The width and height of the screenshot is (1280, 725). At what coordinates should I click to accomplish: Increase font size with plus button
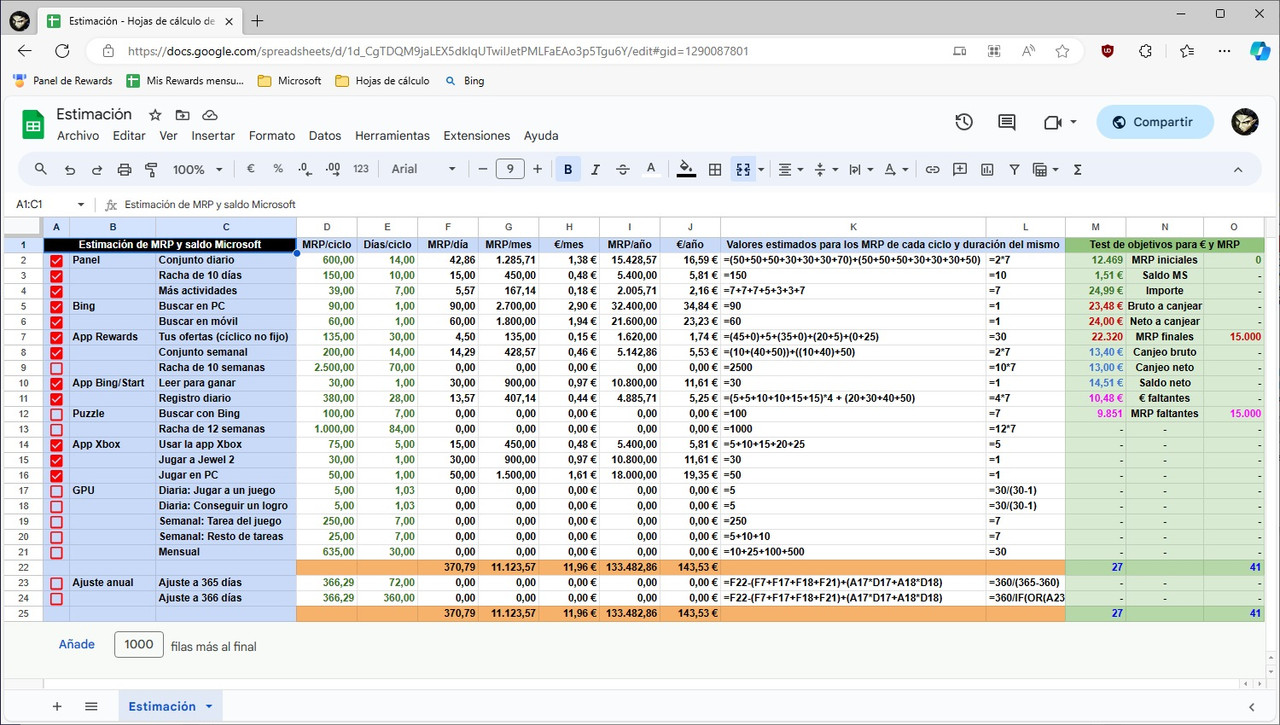(537, 169)
